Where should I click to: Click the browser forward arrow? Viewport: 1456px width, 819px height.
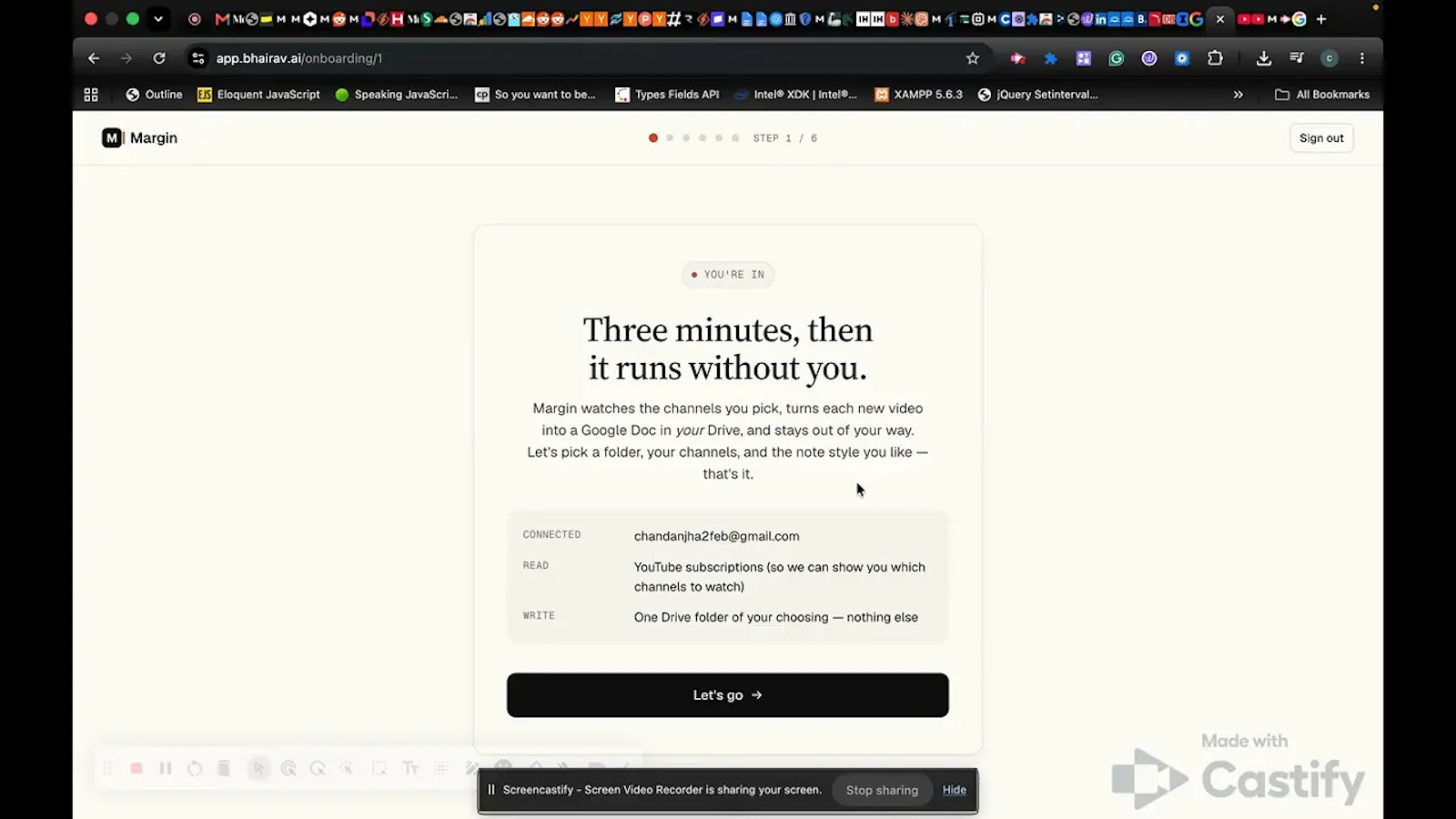126,58
